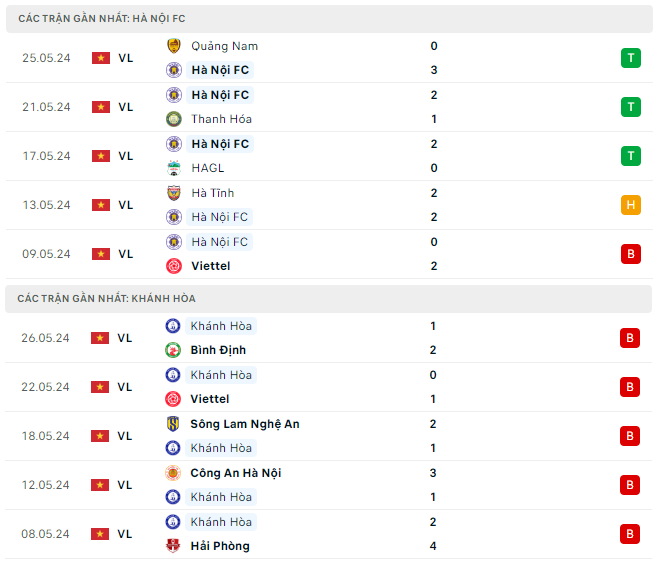Open the Viettel team link on 22.05.24

coord(210,399)
